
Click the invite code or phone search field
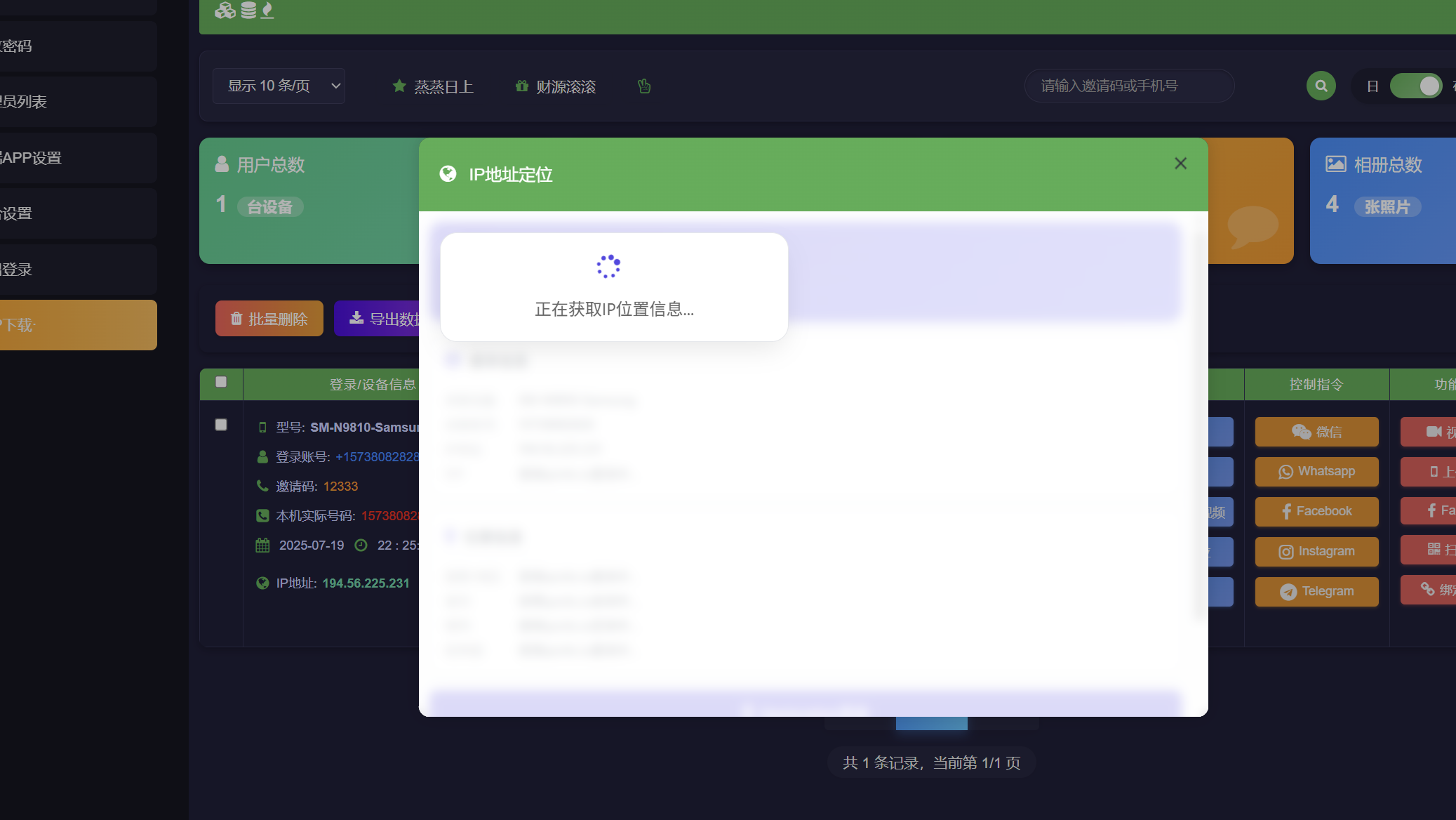pos(1129,86)
